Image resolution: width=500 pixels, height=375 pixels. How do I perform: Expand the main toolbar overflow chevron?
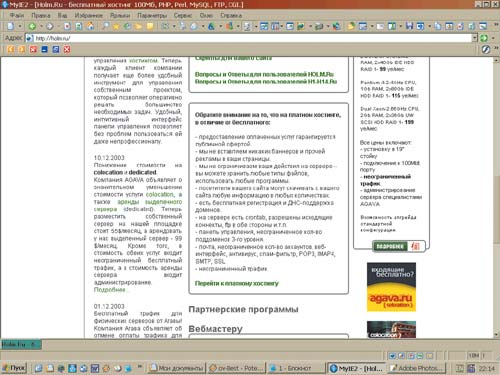tap(496, 26)
